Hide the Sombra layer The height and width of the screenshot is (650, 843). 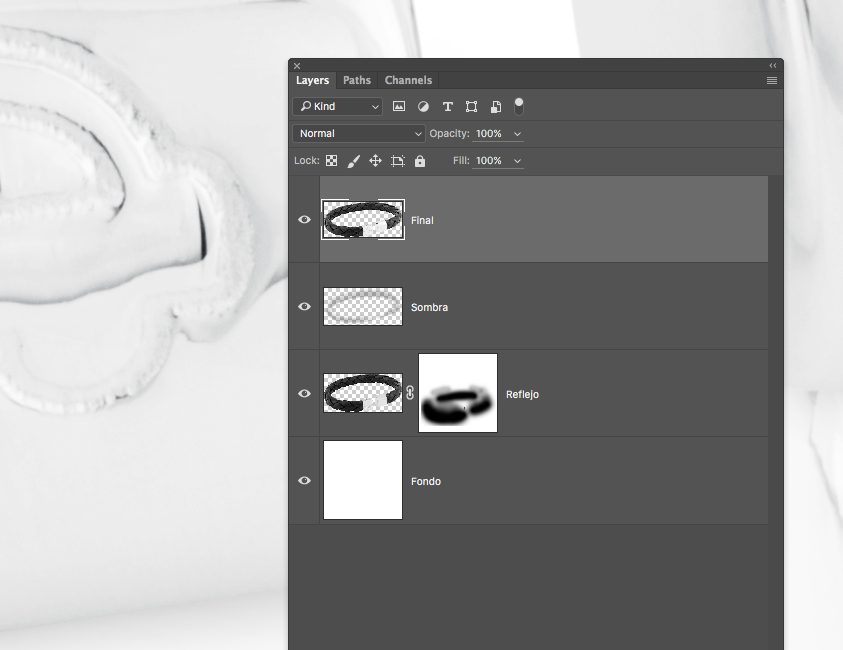305,307
